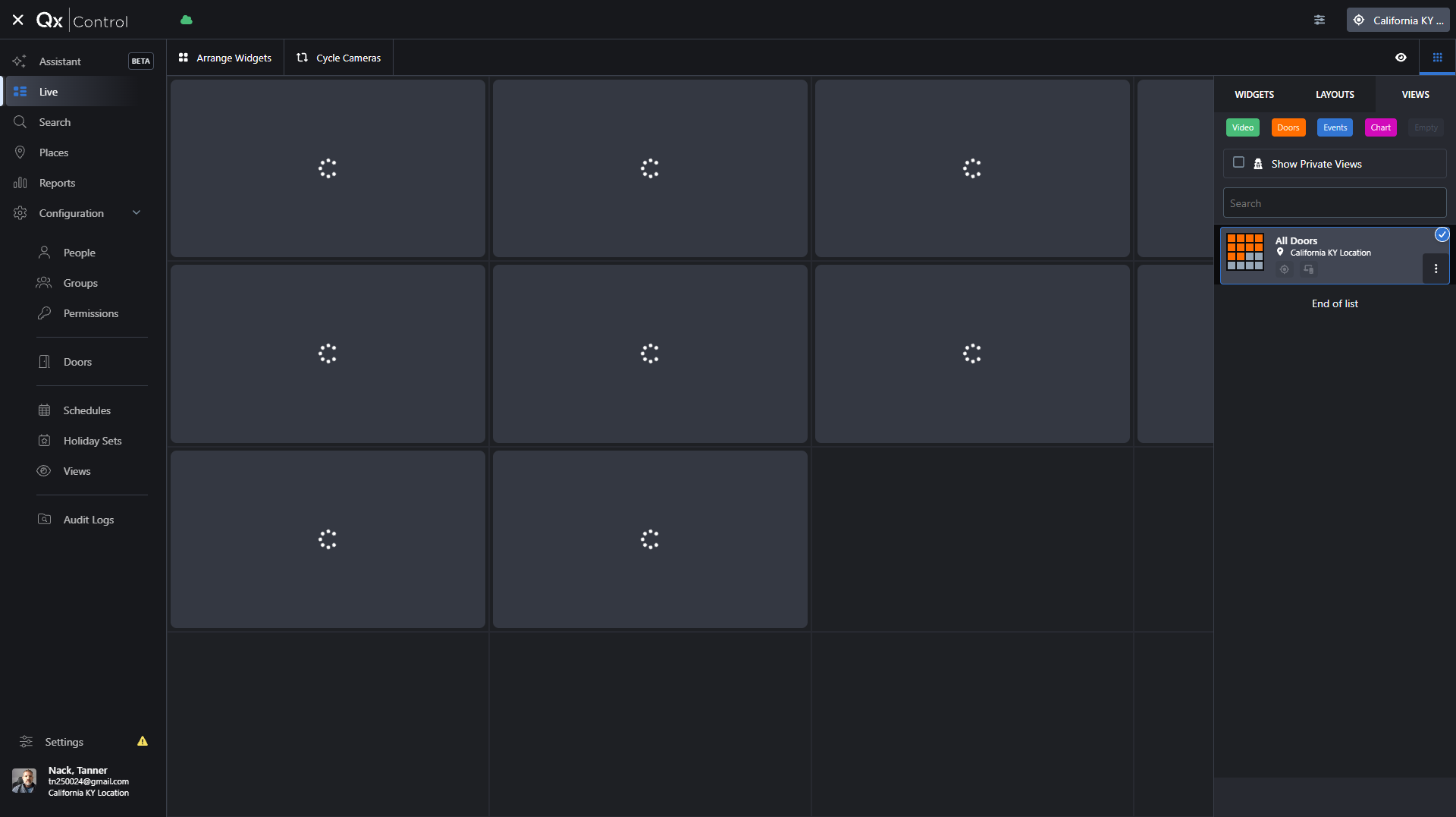Select the orange Doors filter chip
This screenshot has width=1456, height=817.
(x=1288, y=127)
